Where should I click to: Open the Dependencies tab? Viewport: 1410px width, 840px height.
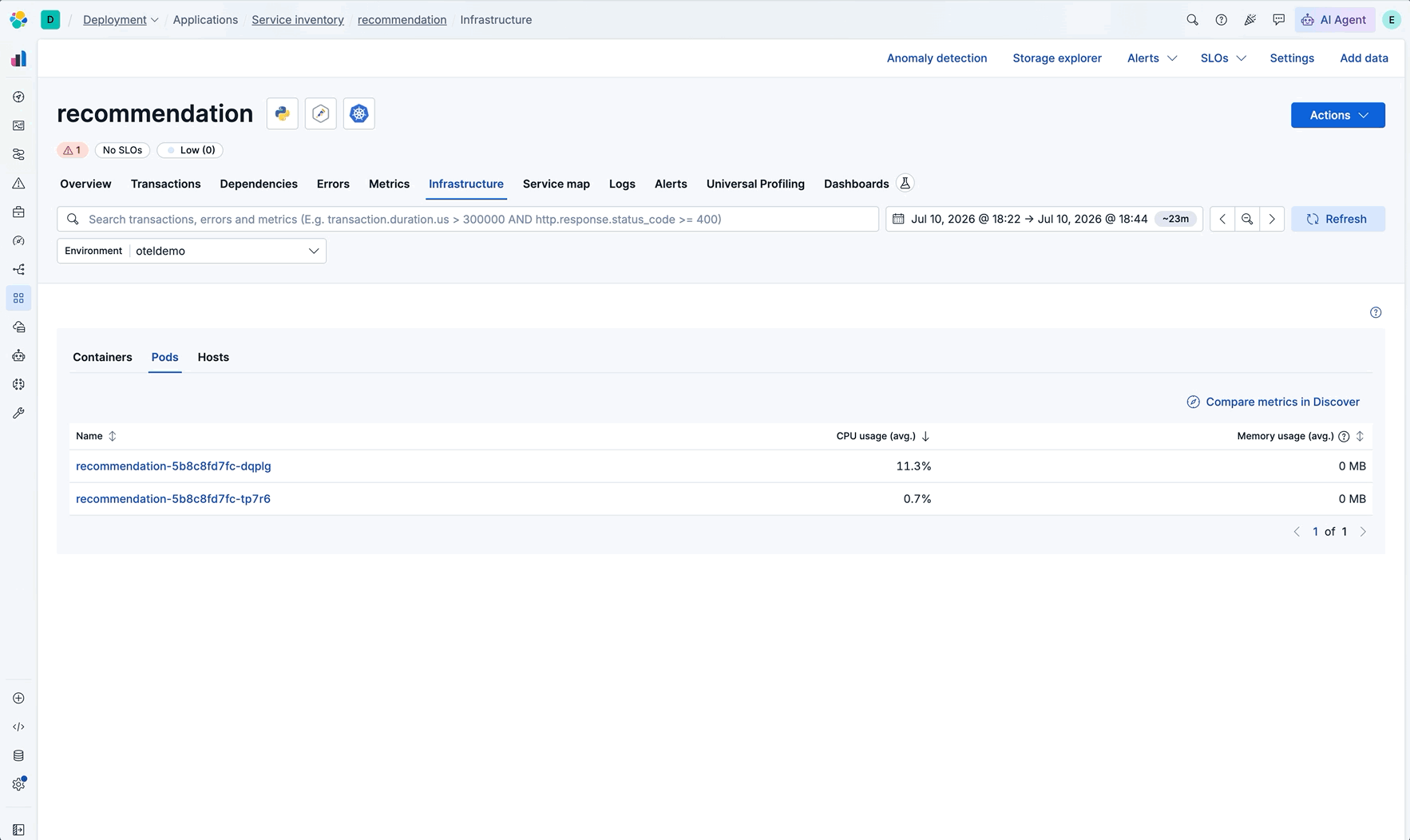pos(259,184)
